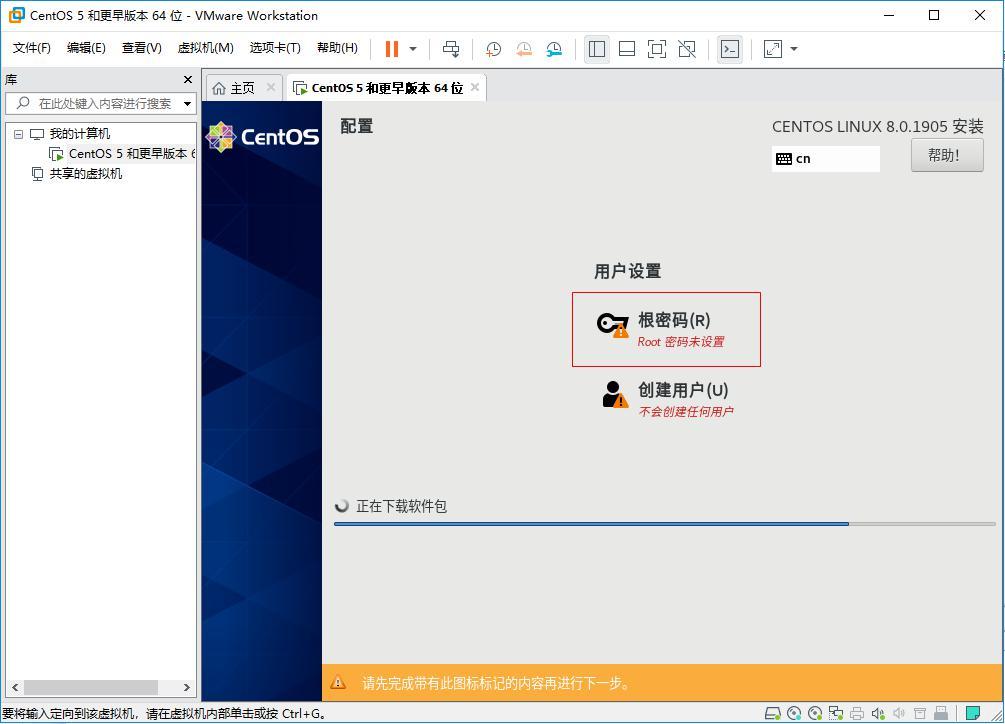
Task: Open the snapshot manager
Action: [x=554, y=48]
